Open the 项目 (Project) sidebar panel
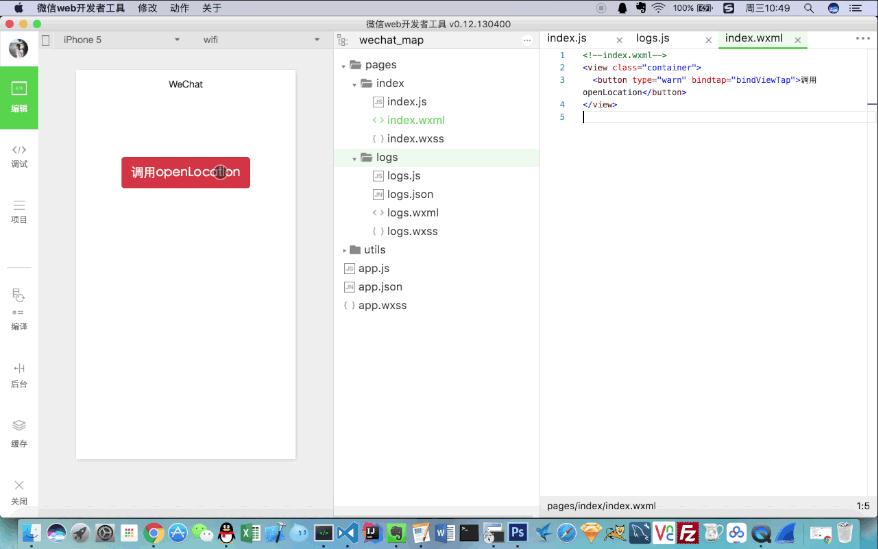The image size is (878, 549). tap(19, 212)
